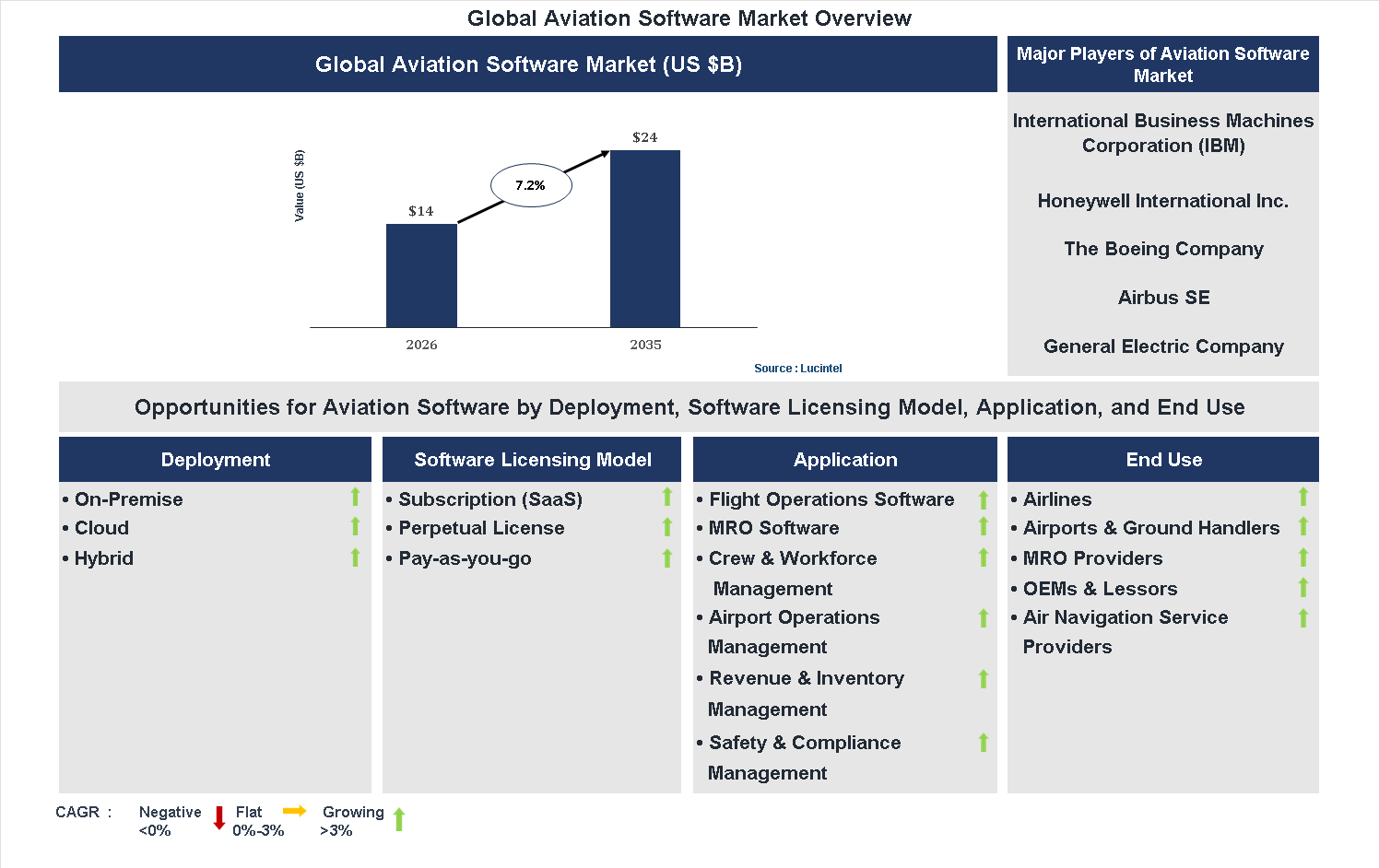Click the 2035 bar showing $24
The image size is (1379, 868).
pyautogui.click(x=644, y=238)
